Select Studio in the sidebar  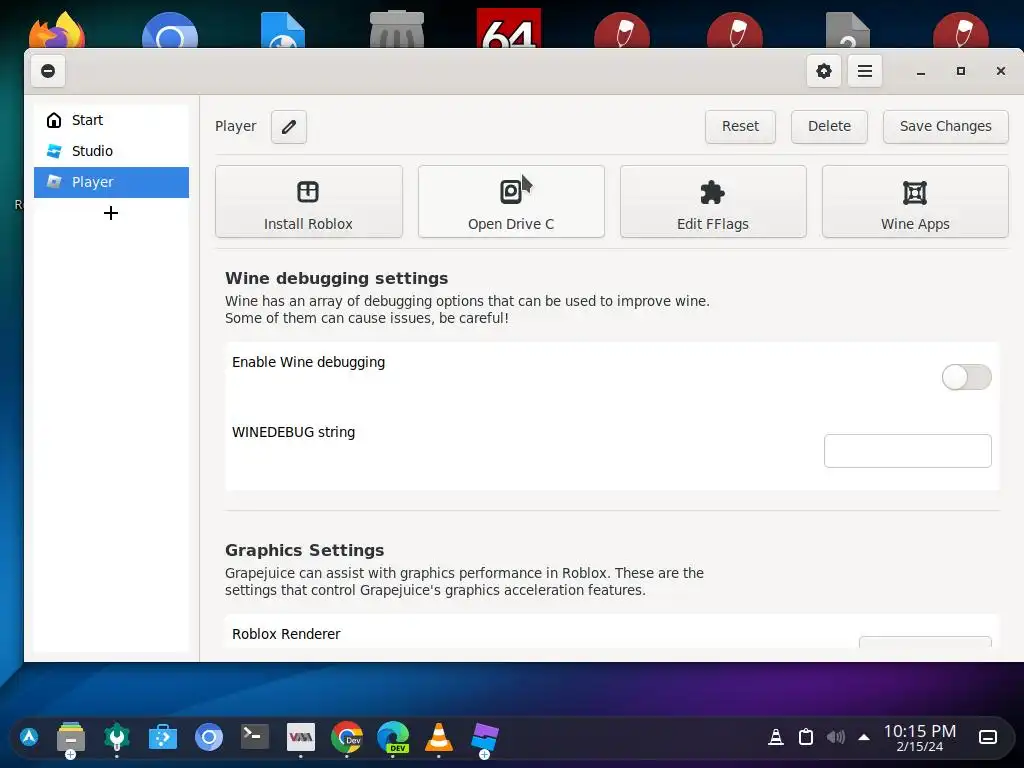click(111, 151)
